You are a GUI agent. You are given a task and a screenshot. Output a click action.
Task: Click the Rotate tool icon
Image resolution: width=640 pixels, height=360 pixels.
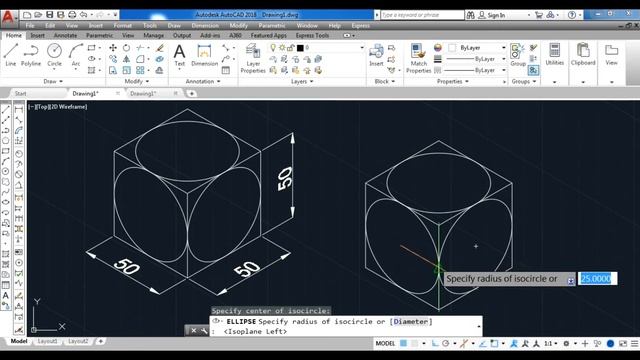point(127,48)
